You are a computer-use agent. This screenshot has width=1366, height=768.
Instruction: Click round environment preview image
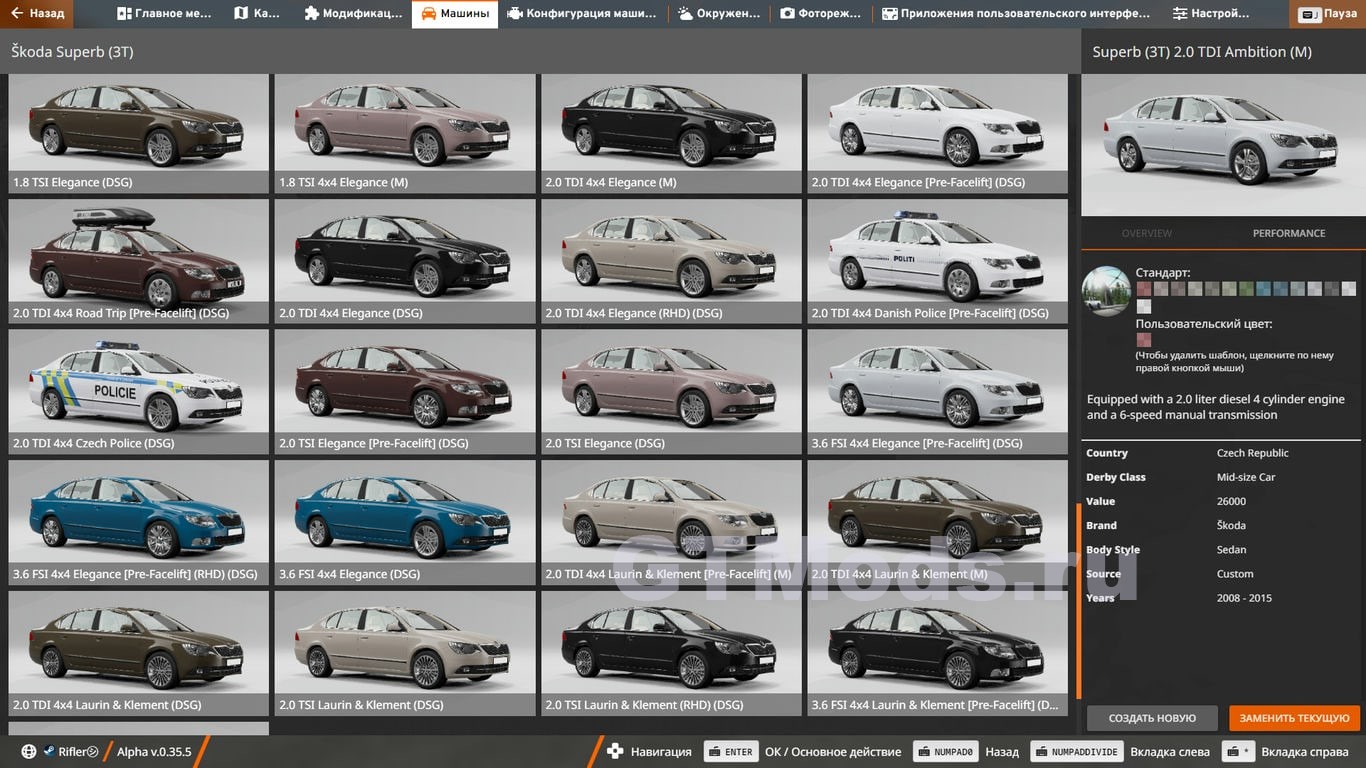click(1107, 291)
